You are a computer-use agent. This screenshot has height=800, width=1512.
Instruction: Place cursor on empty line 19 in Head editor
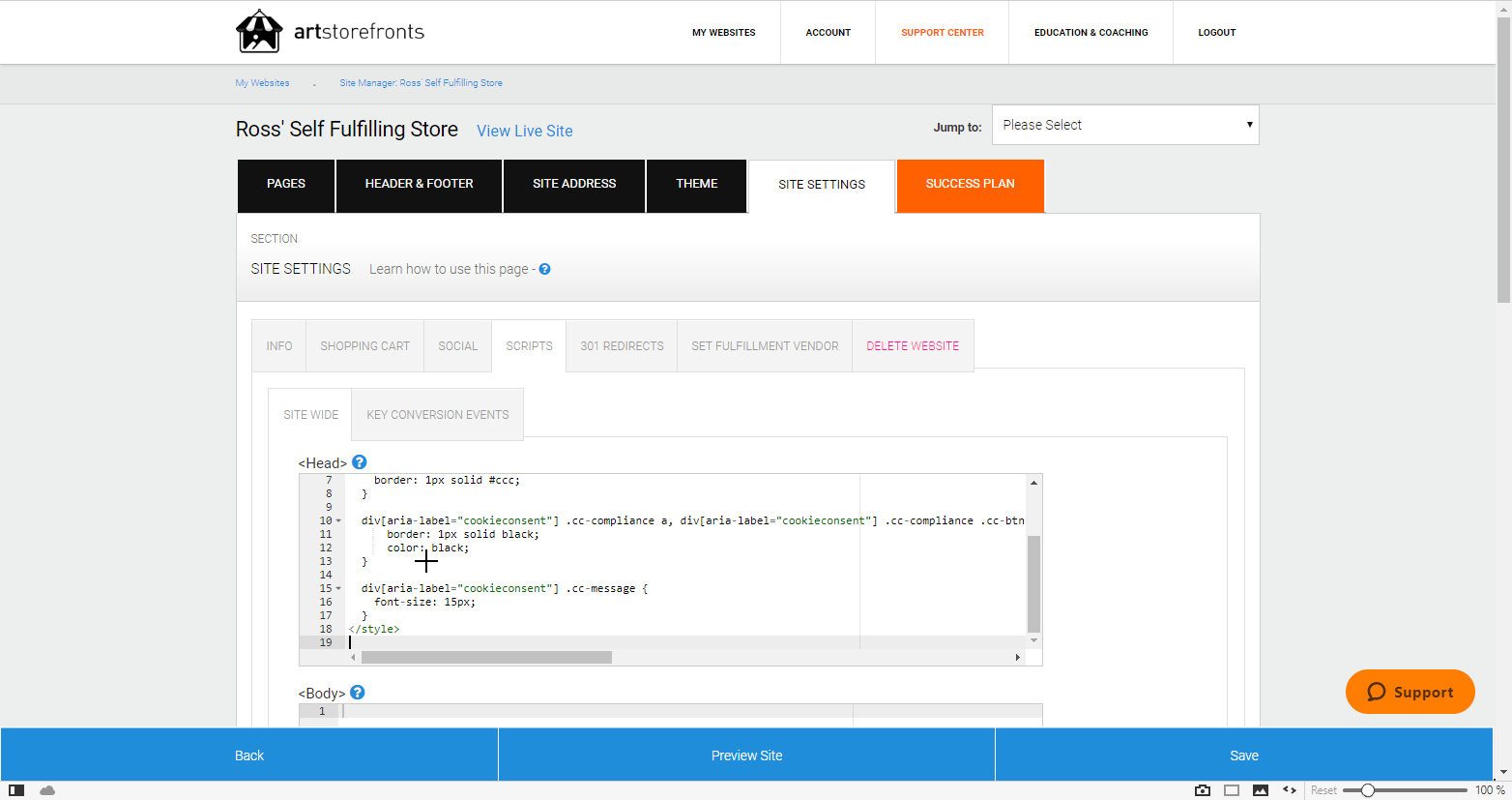click(684, 642)
